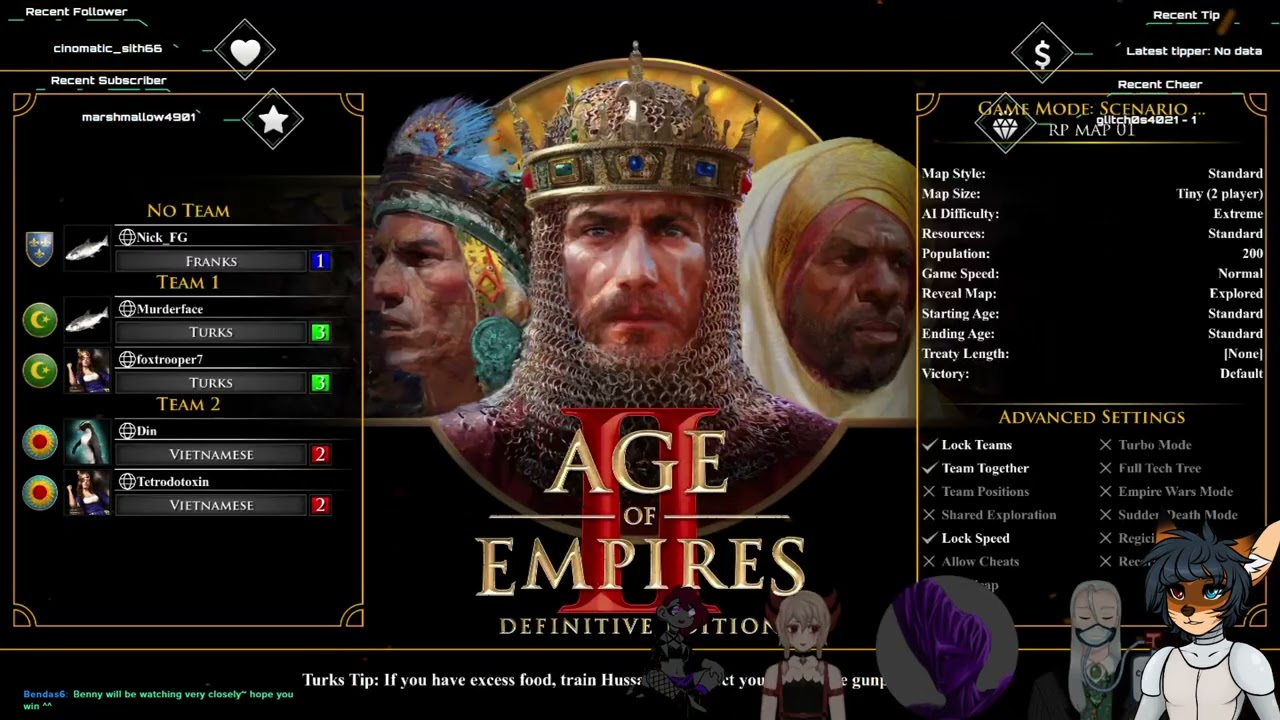The width and height of the screenshot is (1280, 720).
Task: Click the Game Mode: Scenario heading
Action: [1091, 108]
